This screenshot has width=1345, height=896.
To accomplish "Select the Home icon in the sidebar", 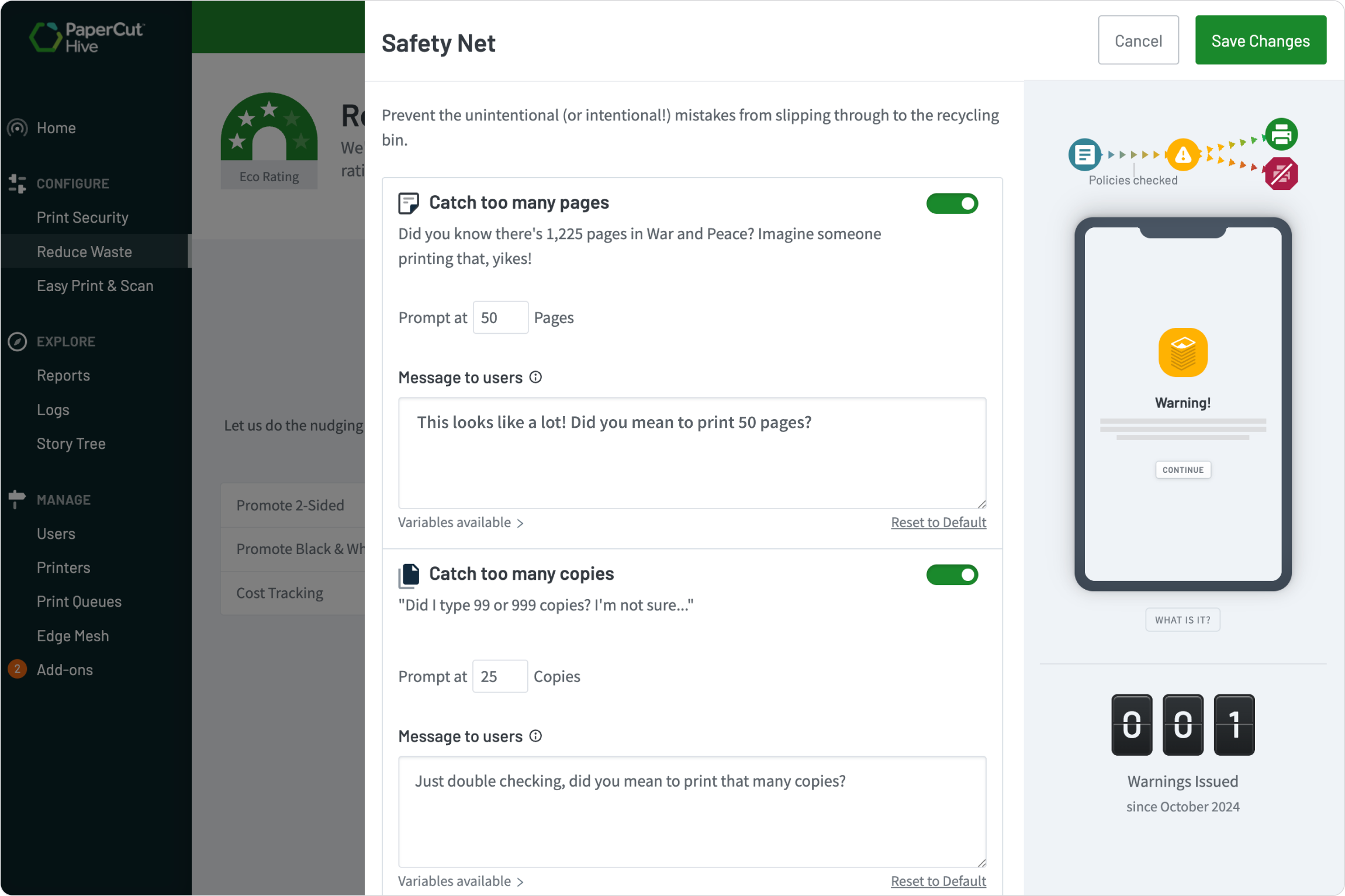I will 18,127.
